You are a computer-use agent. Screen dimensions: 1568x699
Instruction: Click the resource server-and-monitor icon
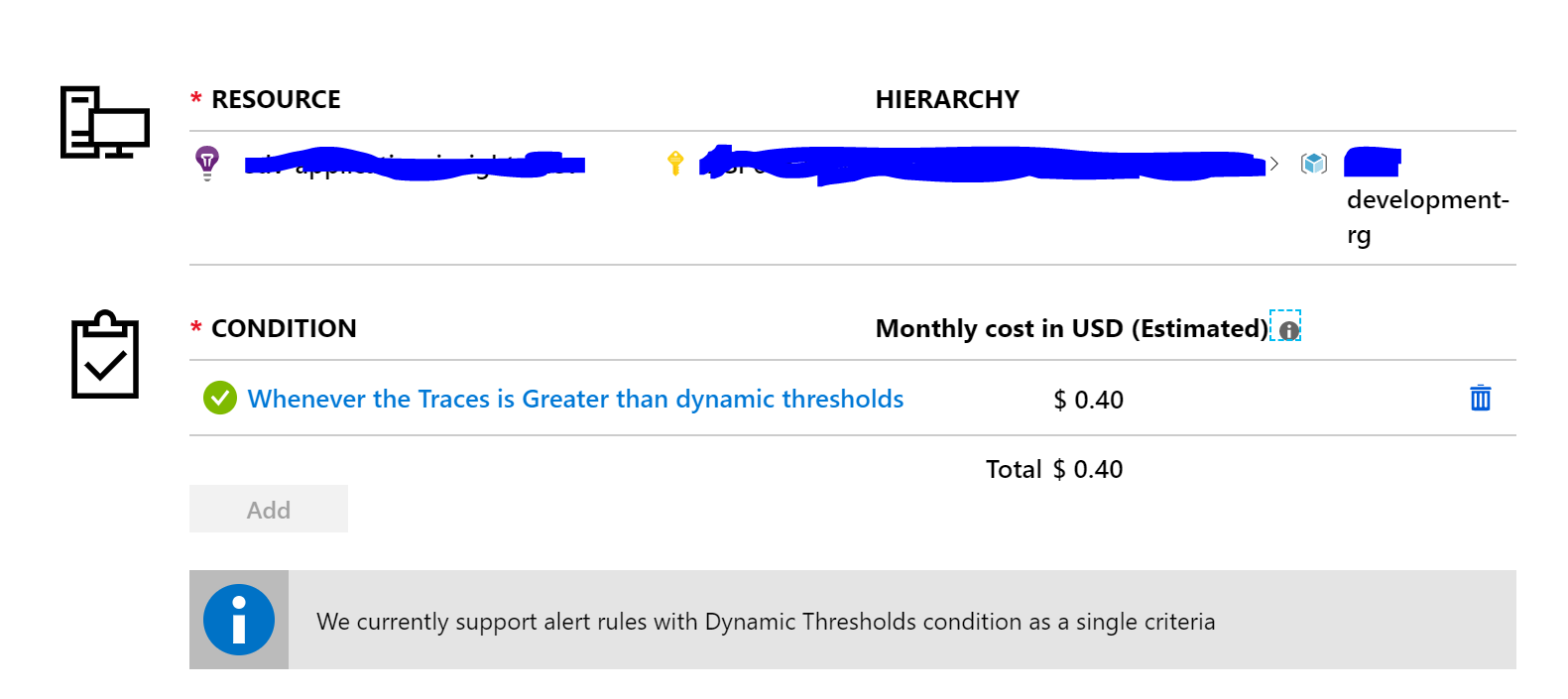coord(104,122)
